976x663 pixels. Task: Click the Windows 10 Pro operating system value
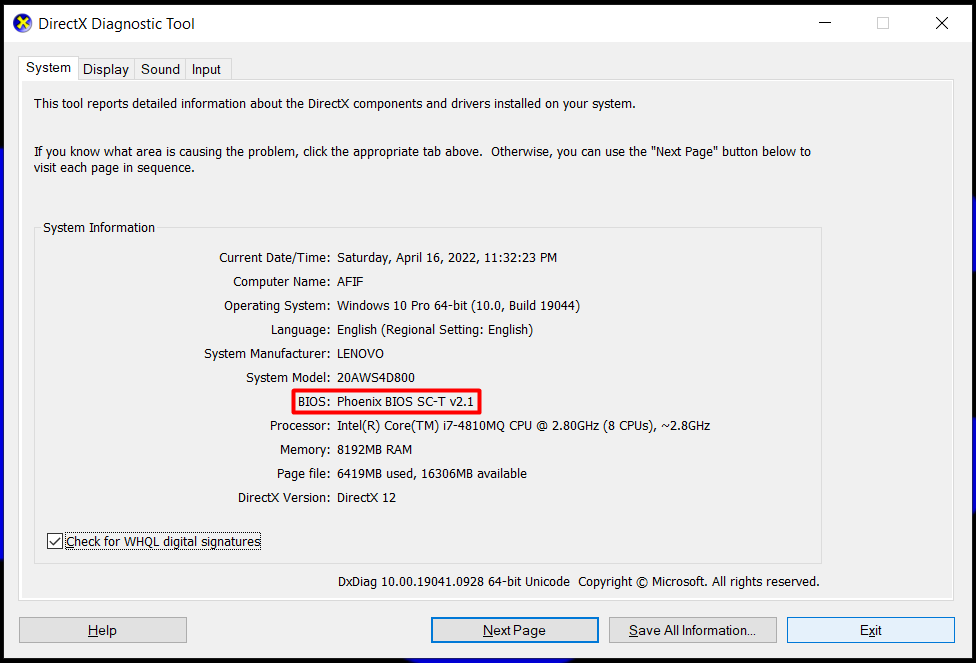pyautogui.click(x=458, y=306)
